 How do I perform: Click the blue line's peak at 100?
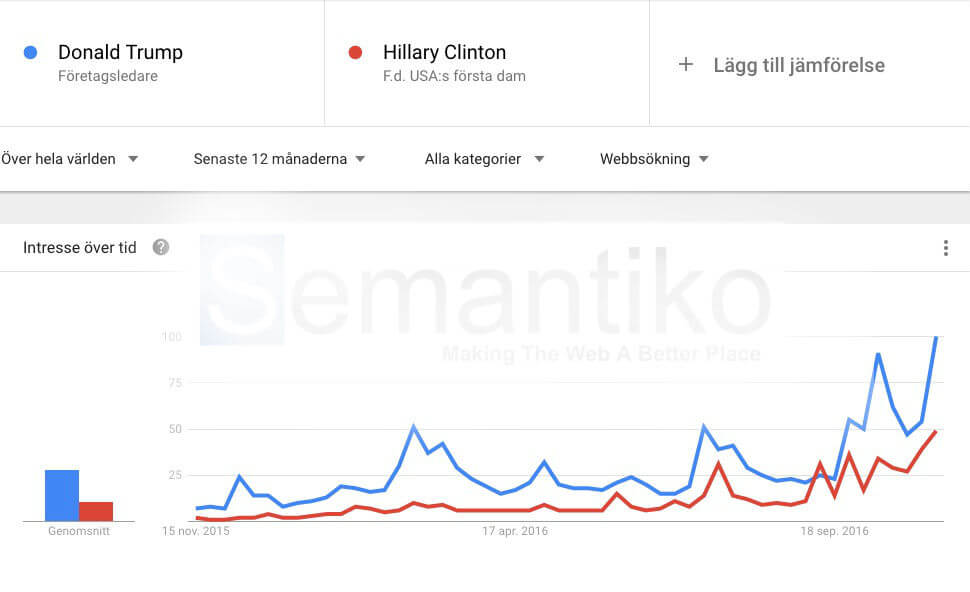[936, 338]
